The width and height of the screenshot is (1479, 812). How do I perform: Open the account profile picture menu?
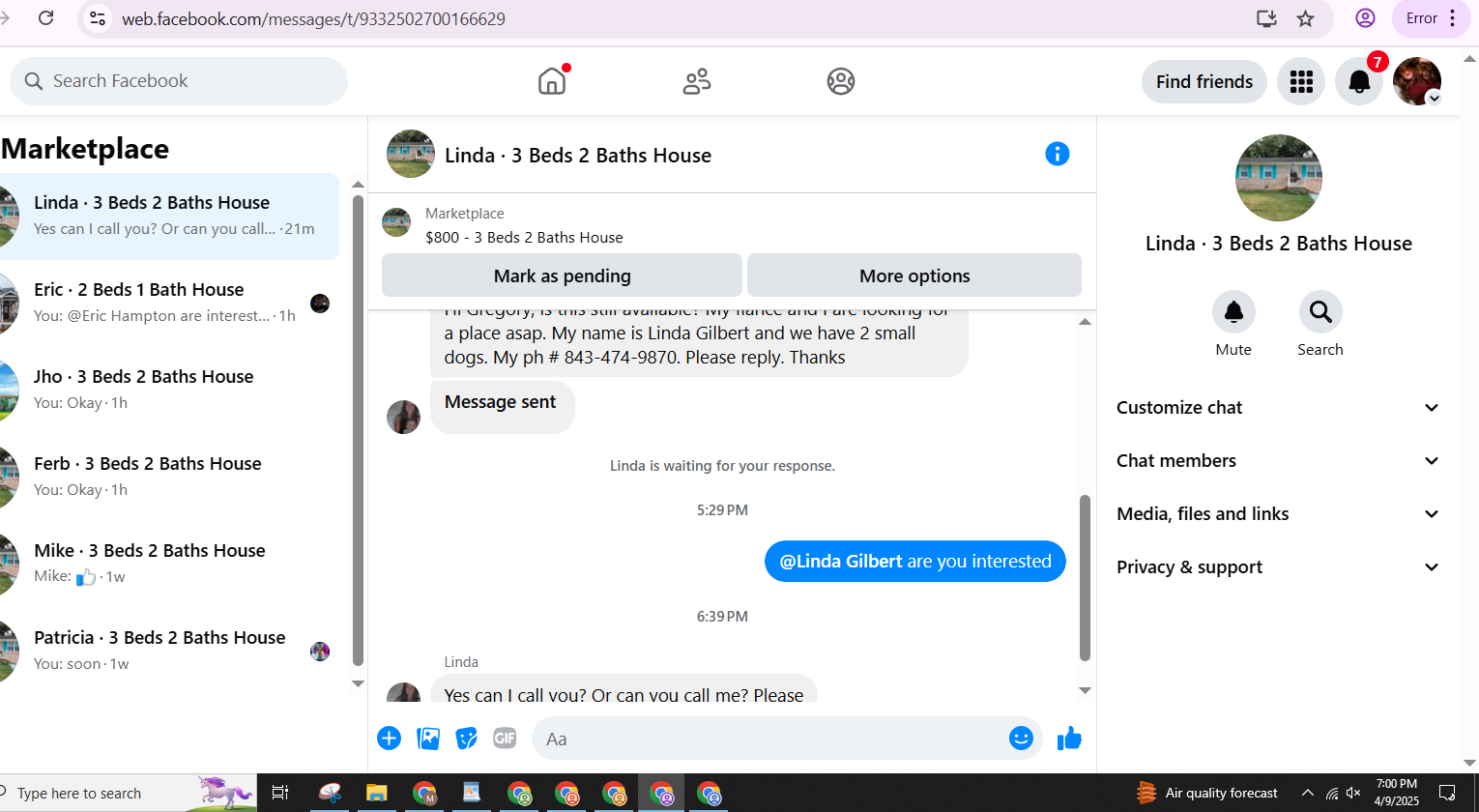(1417, 81)
